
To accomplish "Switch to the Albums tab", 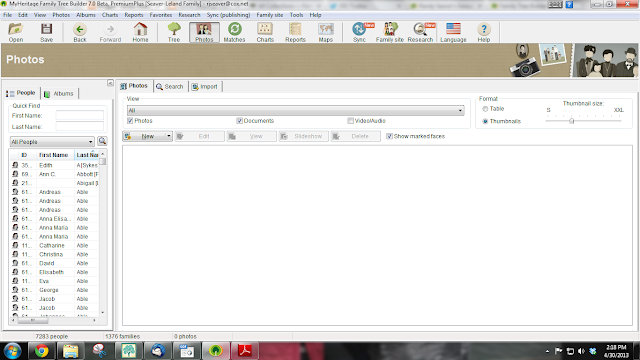I will tap(59, 93).
